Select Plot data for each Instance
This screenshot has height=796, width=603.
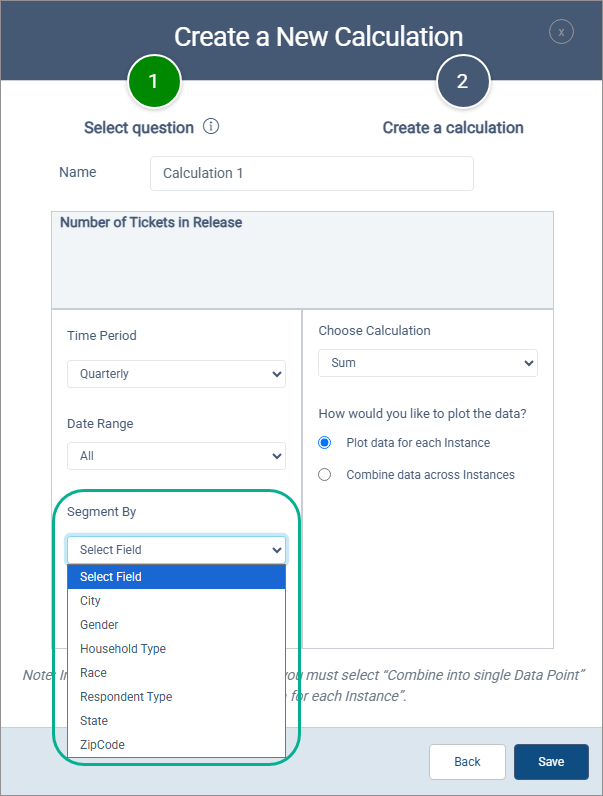(x=325, y=442)
